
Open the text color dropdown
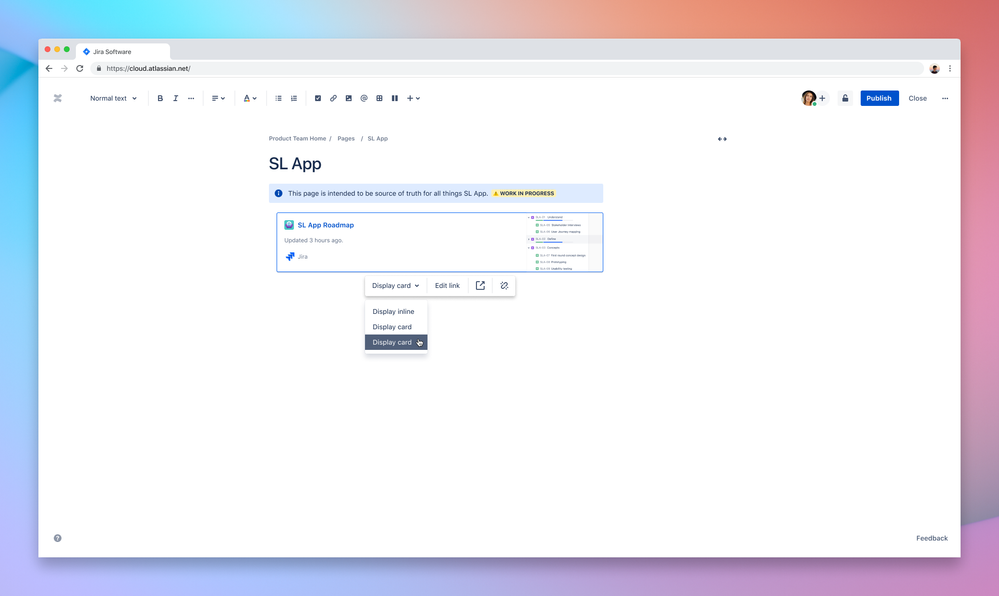click(x=249, y=98)
